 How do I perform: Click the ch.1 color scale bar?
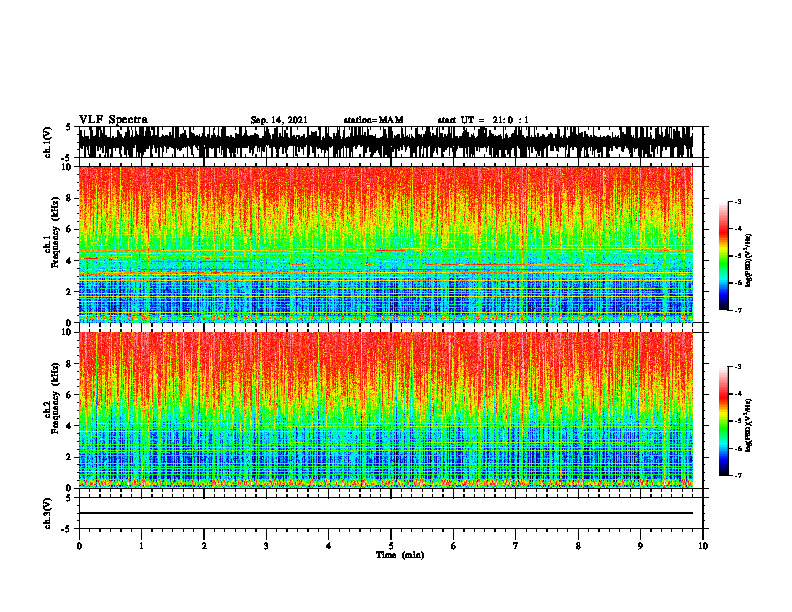click(724, 256)
